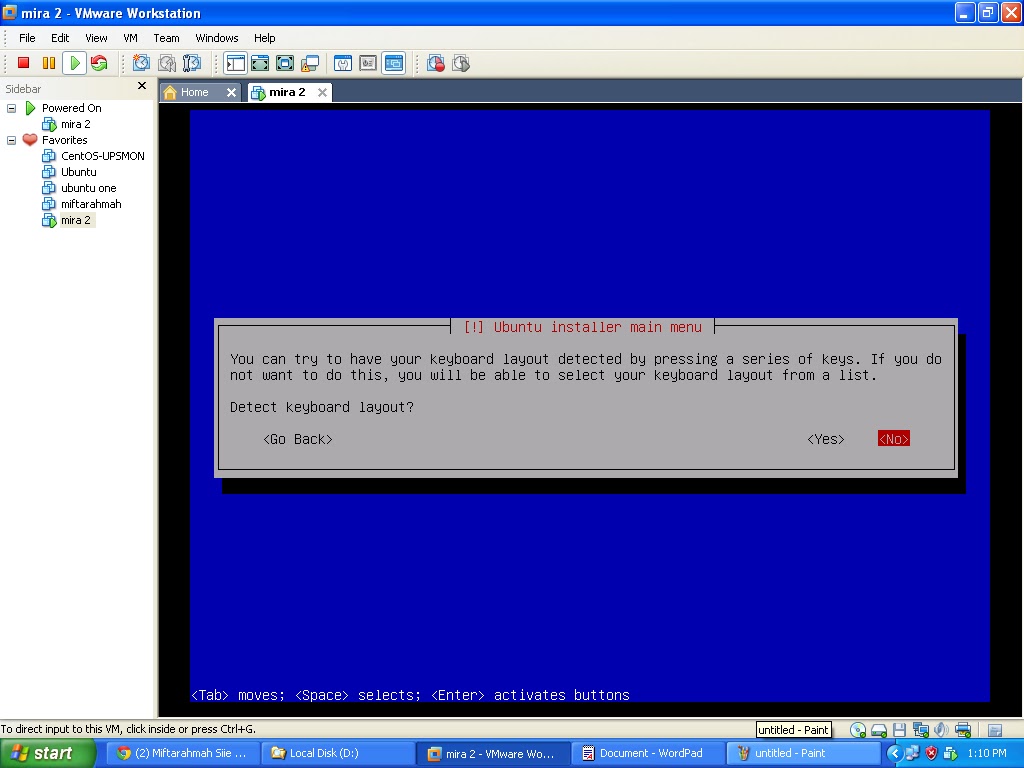Click the red security shield tray icon
Image resolution: width=1024 pixels, height=768 pixels.
[931, 753]
